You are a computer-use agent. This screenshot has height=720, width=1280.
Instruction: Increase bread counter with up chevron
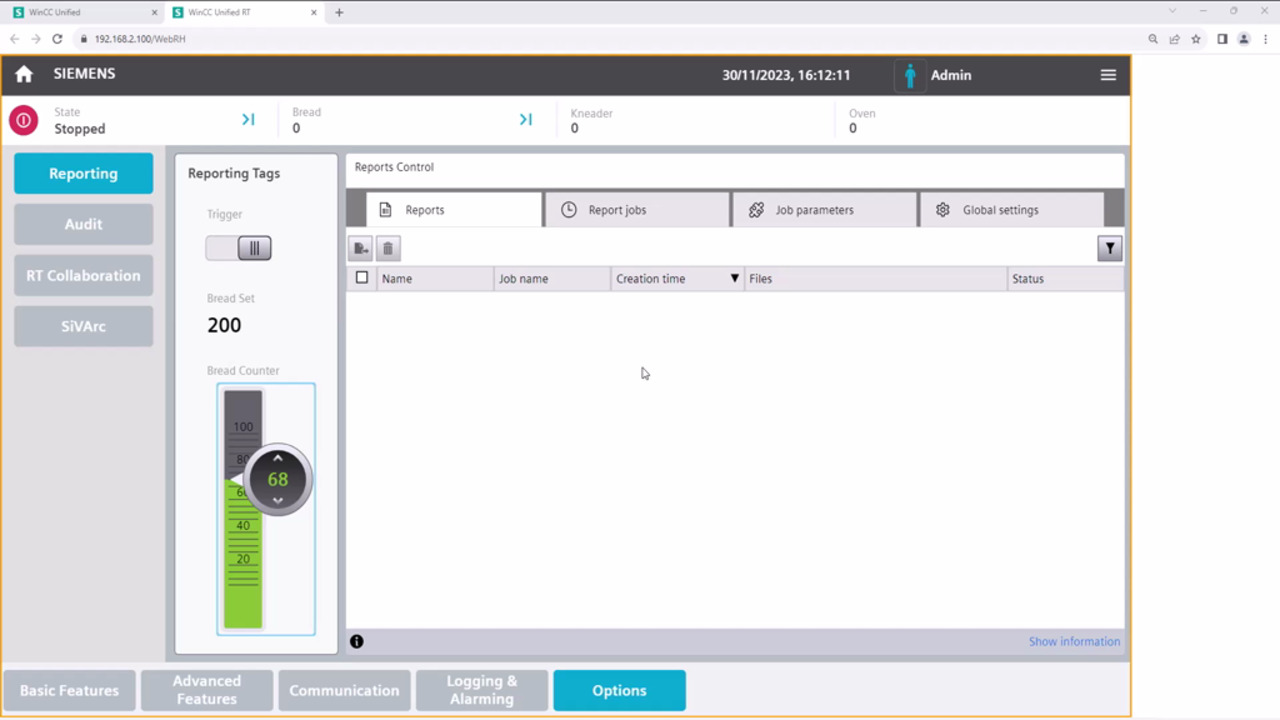tap(278, 459)
